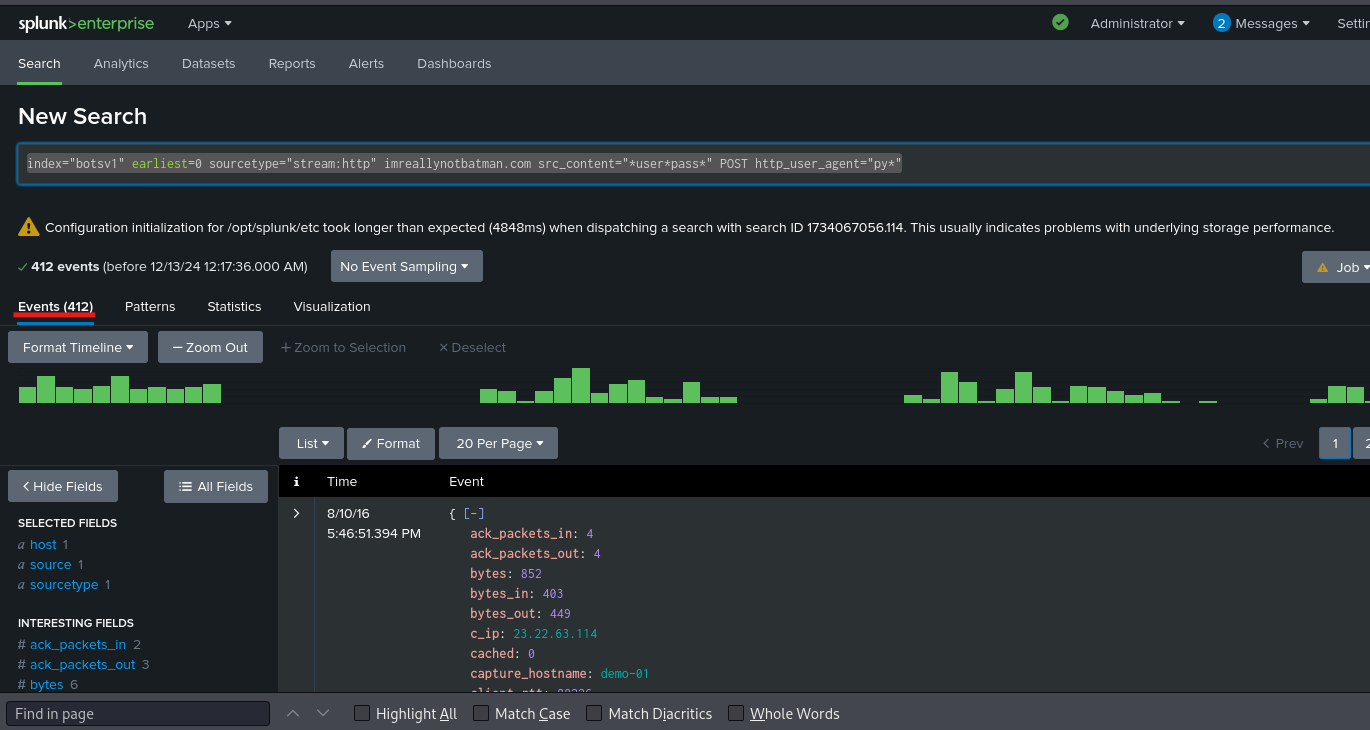Viewport: 1370px width, 730px height.
Task: Select the bytes interesting field in sidebar
Action: [x=46, y=684]
